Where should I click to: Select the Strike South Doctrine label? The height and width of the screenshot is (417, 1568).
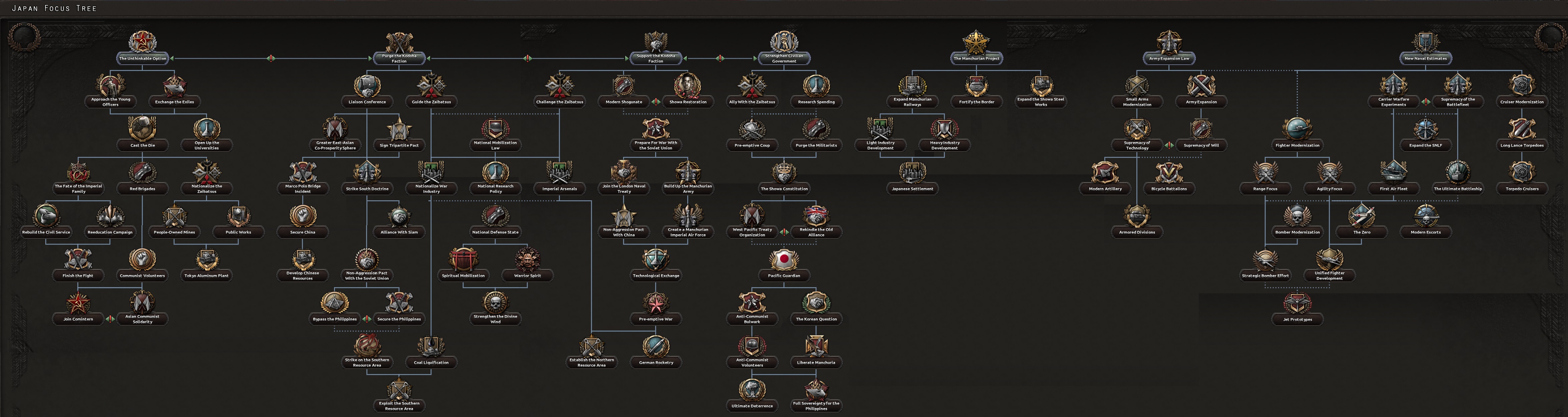click(367, 189)
